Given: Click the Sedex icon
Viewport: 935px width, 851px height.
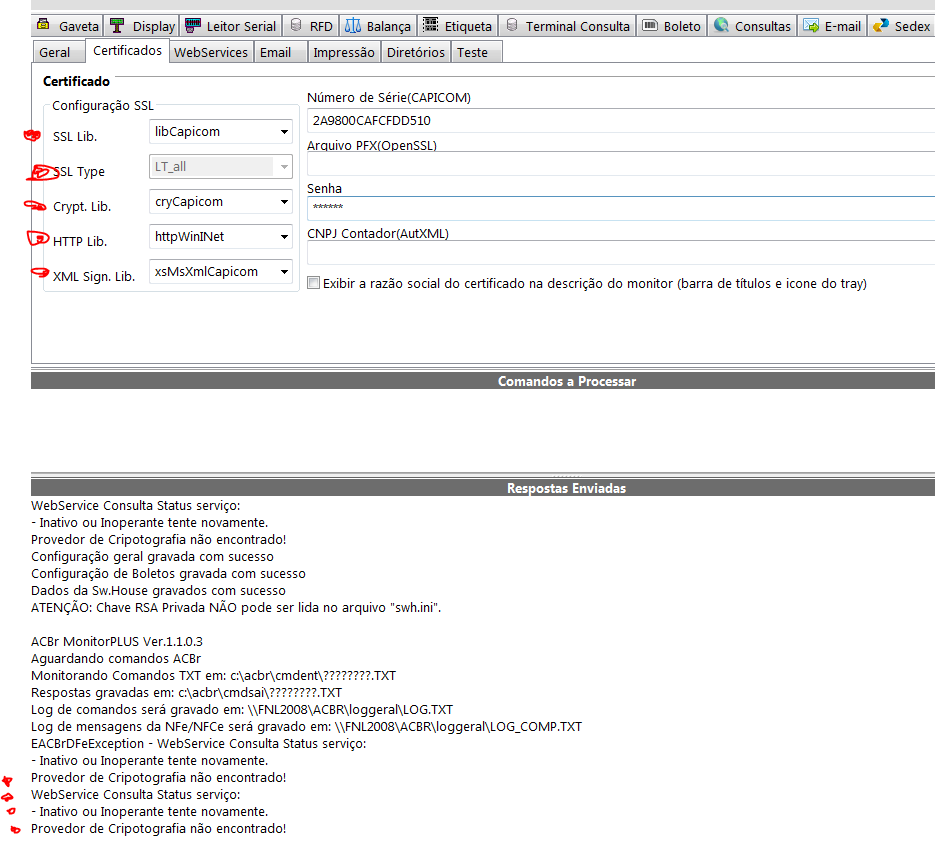Looking at the screenshot, I should 881,26.
